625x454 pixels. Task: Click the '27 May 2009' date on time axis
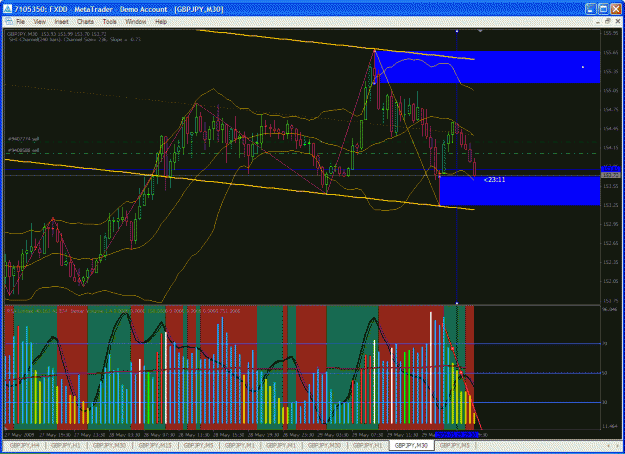[20, 434]
